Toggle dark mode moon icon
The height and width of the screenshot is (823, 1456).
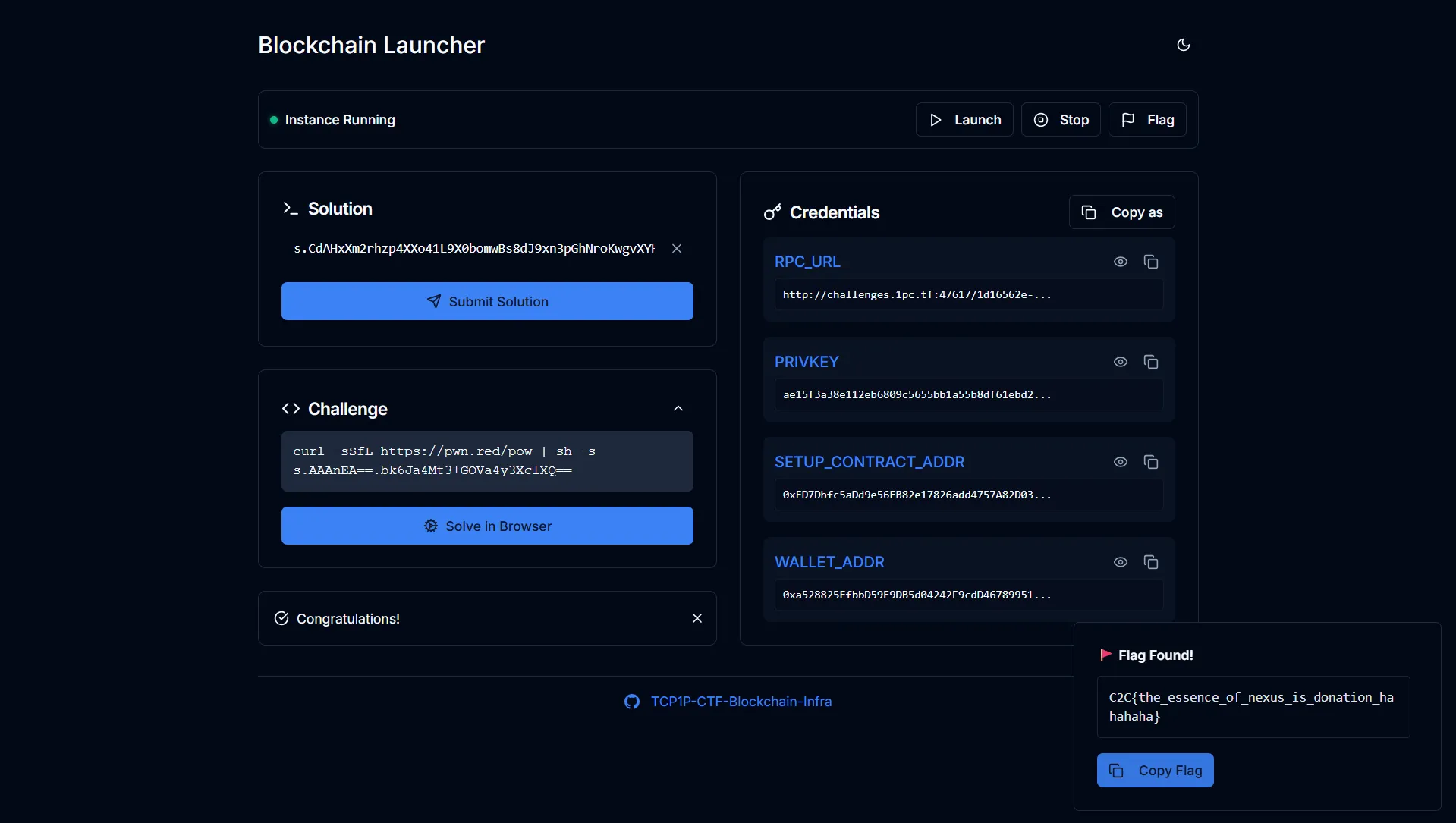(x=1183, y=45)
